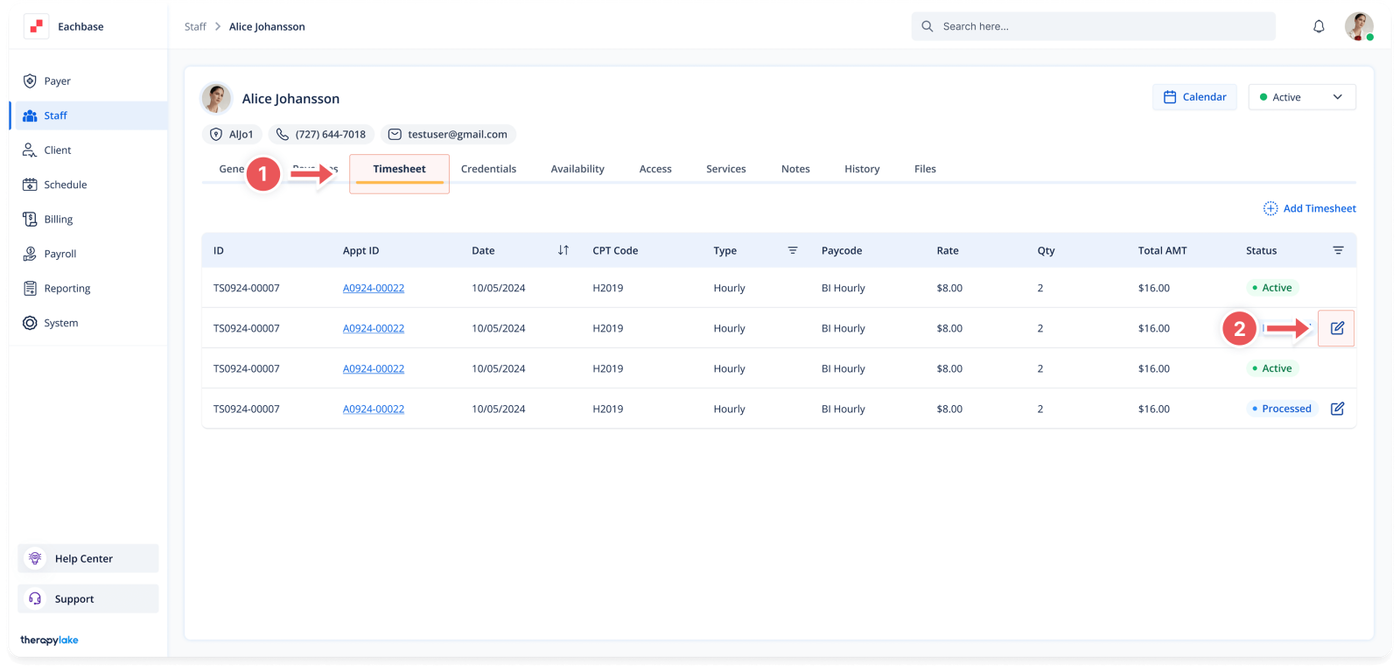
Task: Open System settings in the sidebar
Action: [x=60, y=323]
